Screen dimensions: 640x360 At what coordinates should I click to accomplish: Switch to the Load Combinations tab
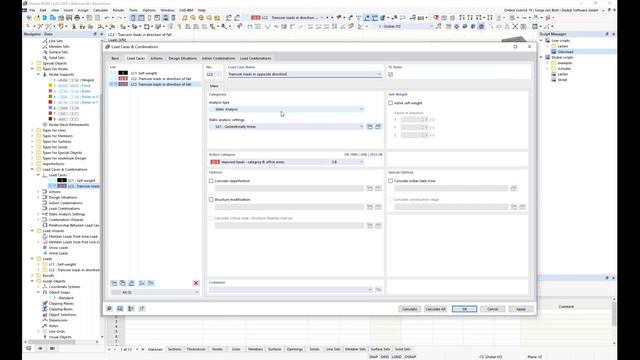coord(256,58)
